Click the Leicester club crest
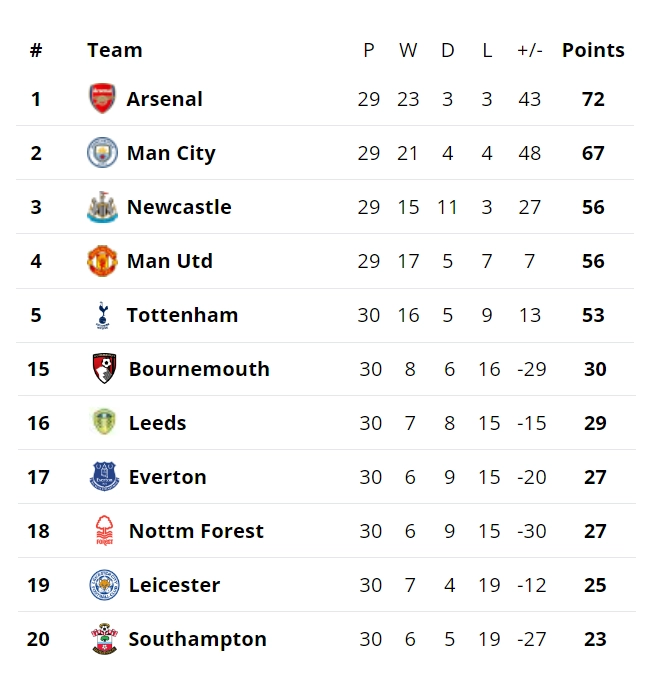 (x=104, y=585)
